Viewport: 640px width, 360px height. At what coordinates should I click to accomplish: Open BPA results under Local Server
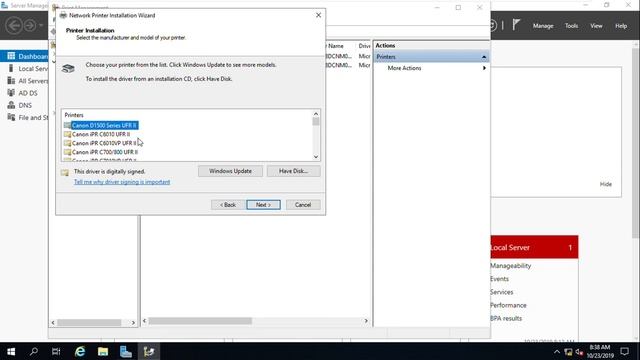point(506,318)
